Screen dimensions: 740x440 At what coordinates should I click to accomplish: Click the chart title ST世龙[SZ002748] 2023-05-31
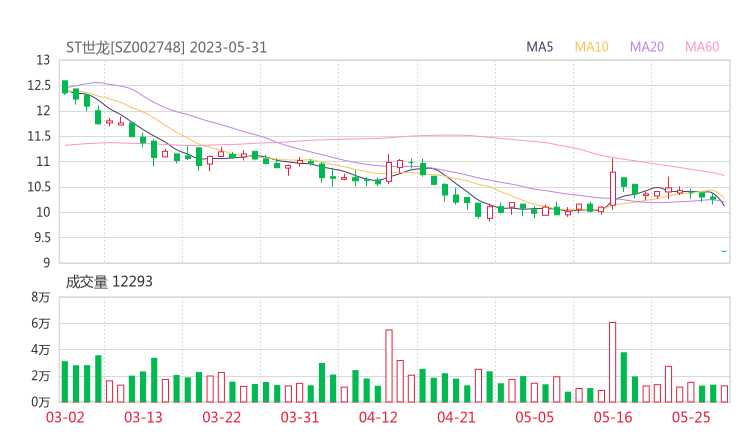click(x=166, y=47)
